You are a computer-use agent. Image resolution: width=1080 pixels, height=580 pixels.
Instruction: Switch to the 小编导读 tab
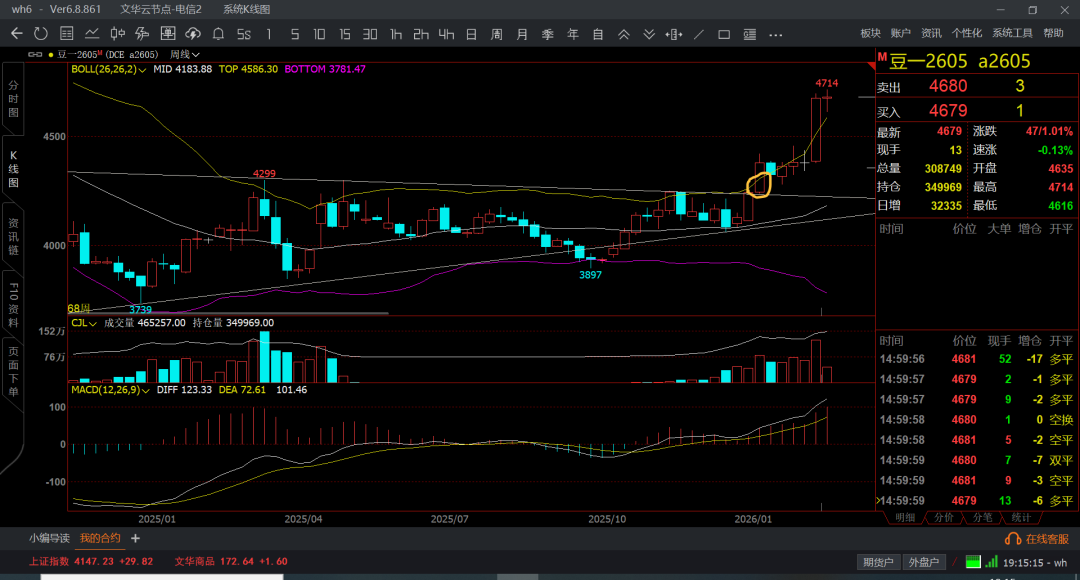(49, 538)
